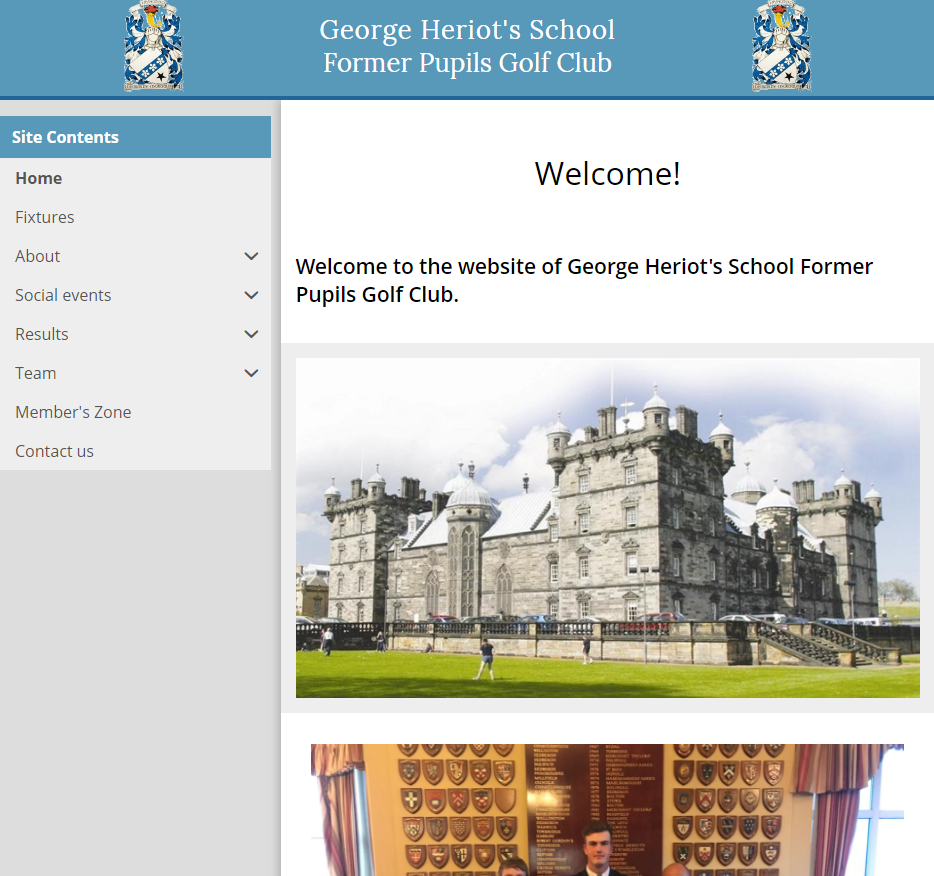Open the Fixtures page
Viewport: 934px width, 876px height.
point(45,217)
